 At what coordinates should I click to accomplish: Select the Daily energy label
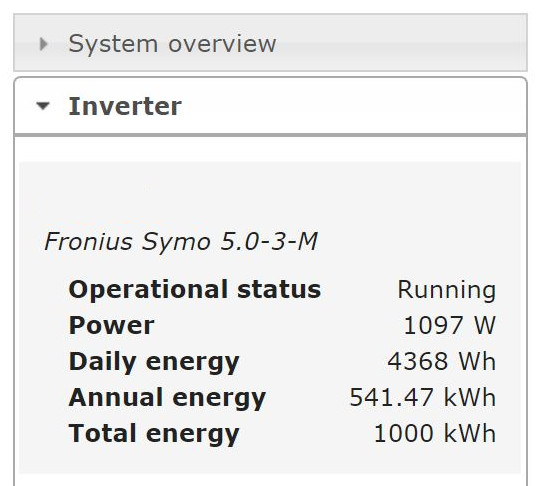pos(154,362)
